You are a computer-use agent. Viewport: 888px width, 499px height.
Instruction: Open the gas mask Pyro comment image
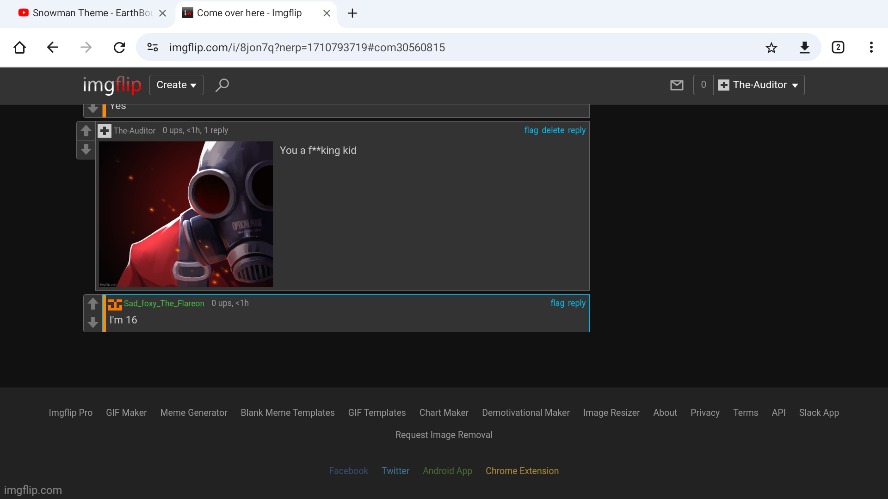point(186,214)
